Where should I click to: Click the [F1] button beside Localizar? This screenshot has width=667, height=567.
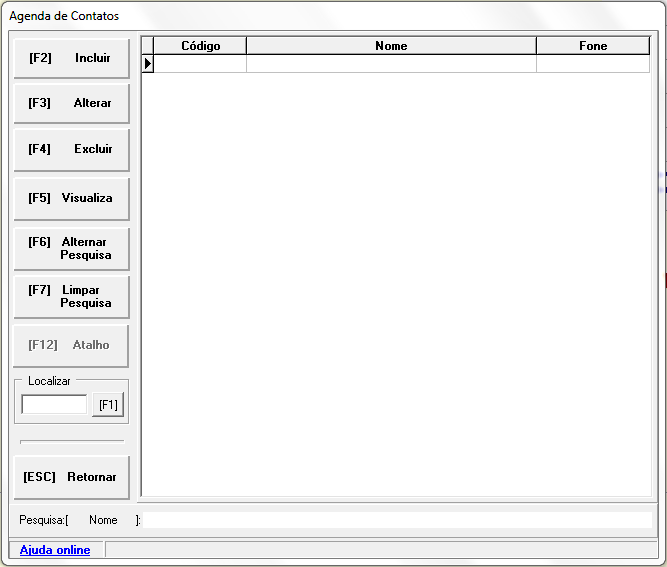(x=108, y=405)
